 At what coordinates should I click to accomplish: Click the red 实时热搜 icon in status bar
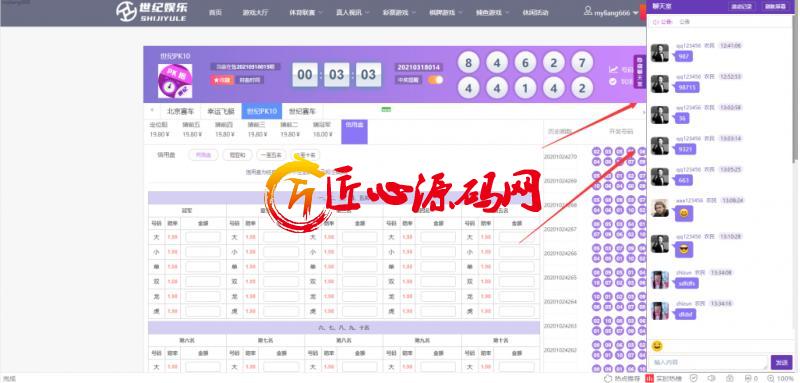[649, 378]
